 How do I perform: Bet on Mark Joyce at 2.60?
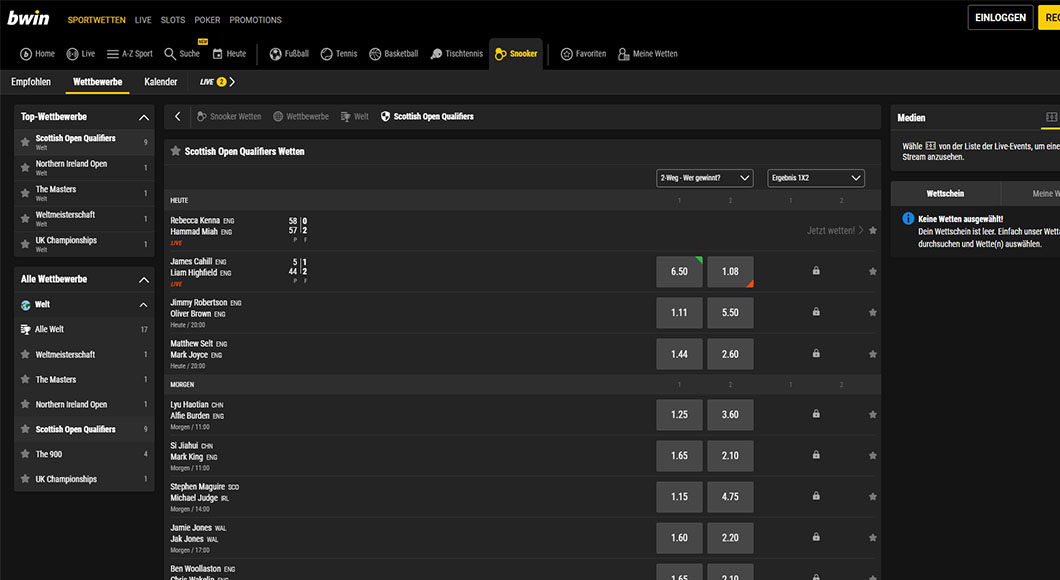tap(730, 354)
